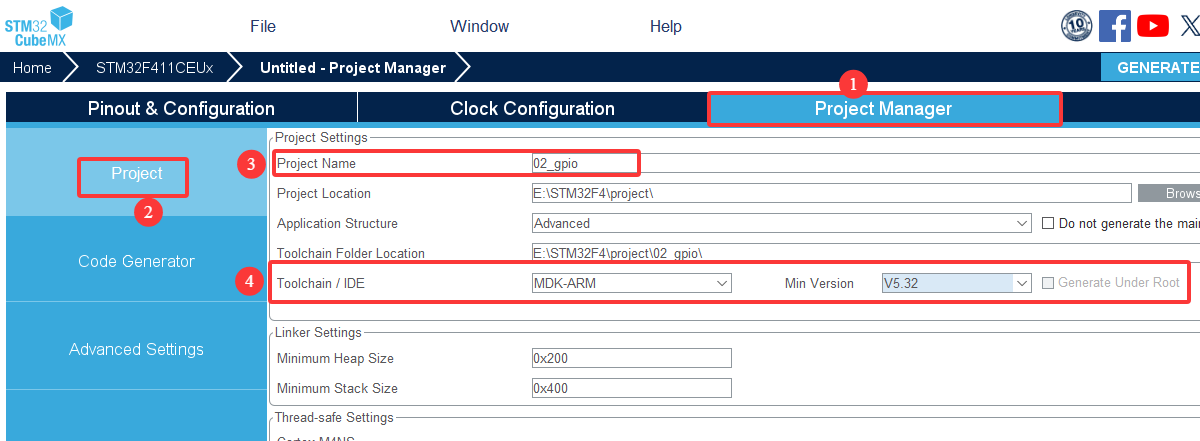Edit Minimum Heap Size field 0x200
This screenshot has height=441, width=1200.
tap(632, 358)
